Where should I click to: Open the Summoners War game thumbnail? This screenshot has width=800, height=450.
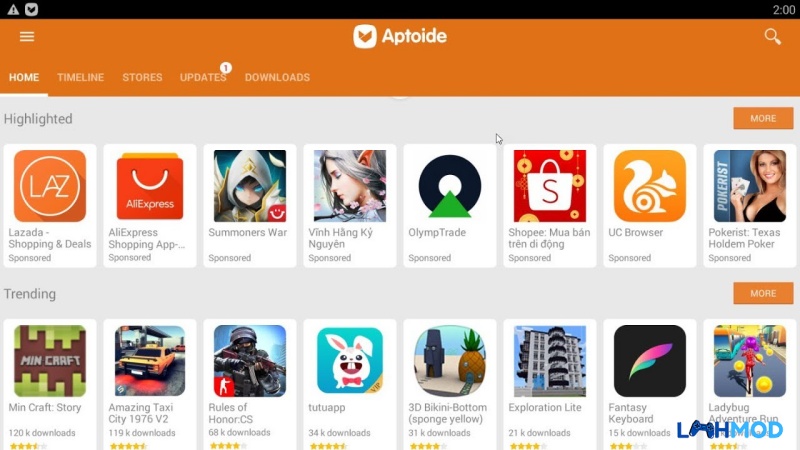pos(249,186)
